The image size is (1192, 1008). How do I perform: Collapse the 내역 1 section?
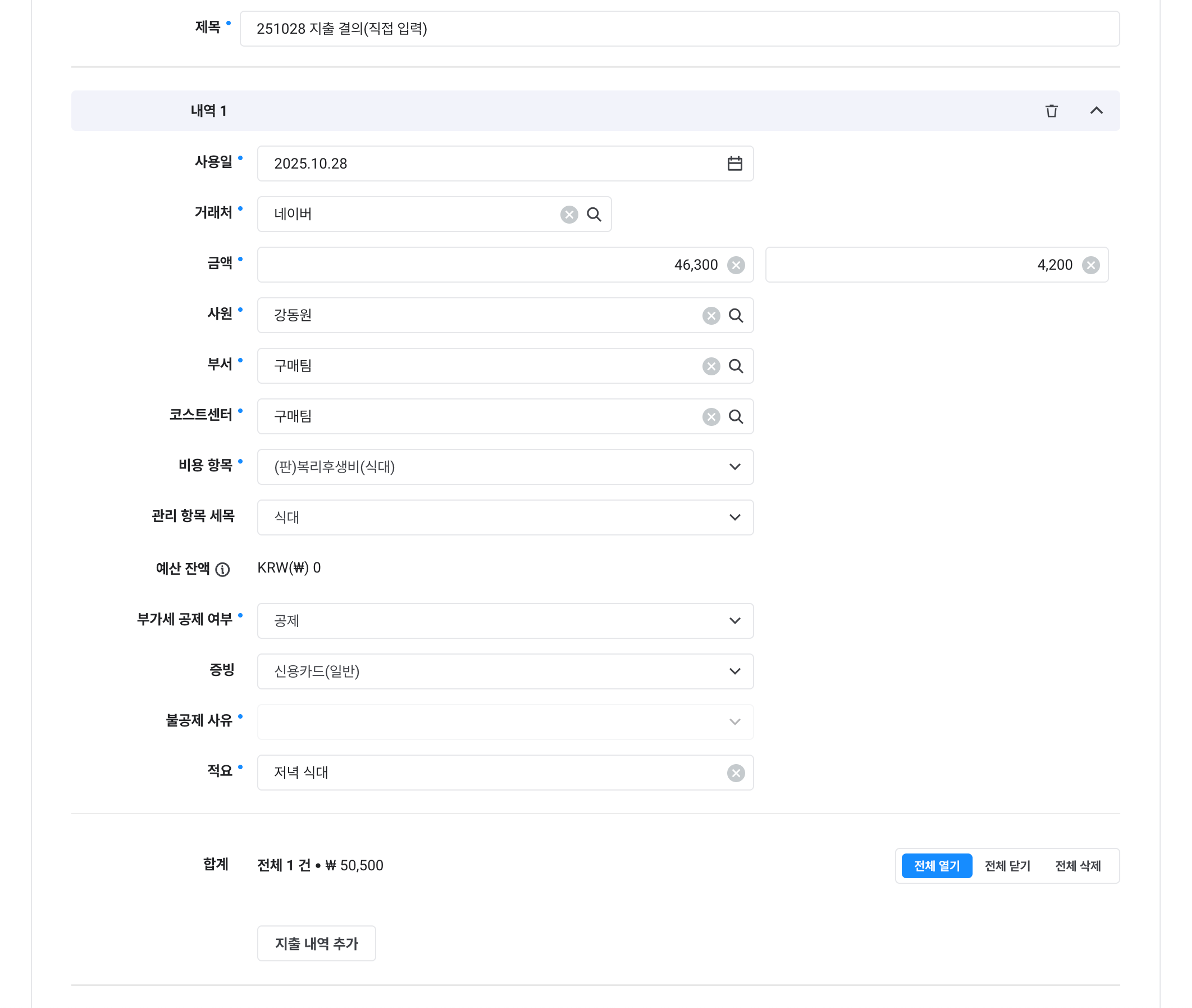point(1096,111)
